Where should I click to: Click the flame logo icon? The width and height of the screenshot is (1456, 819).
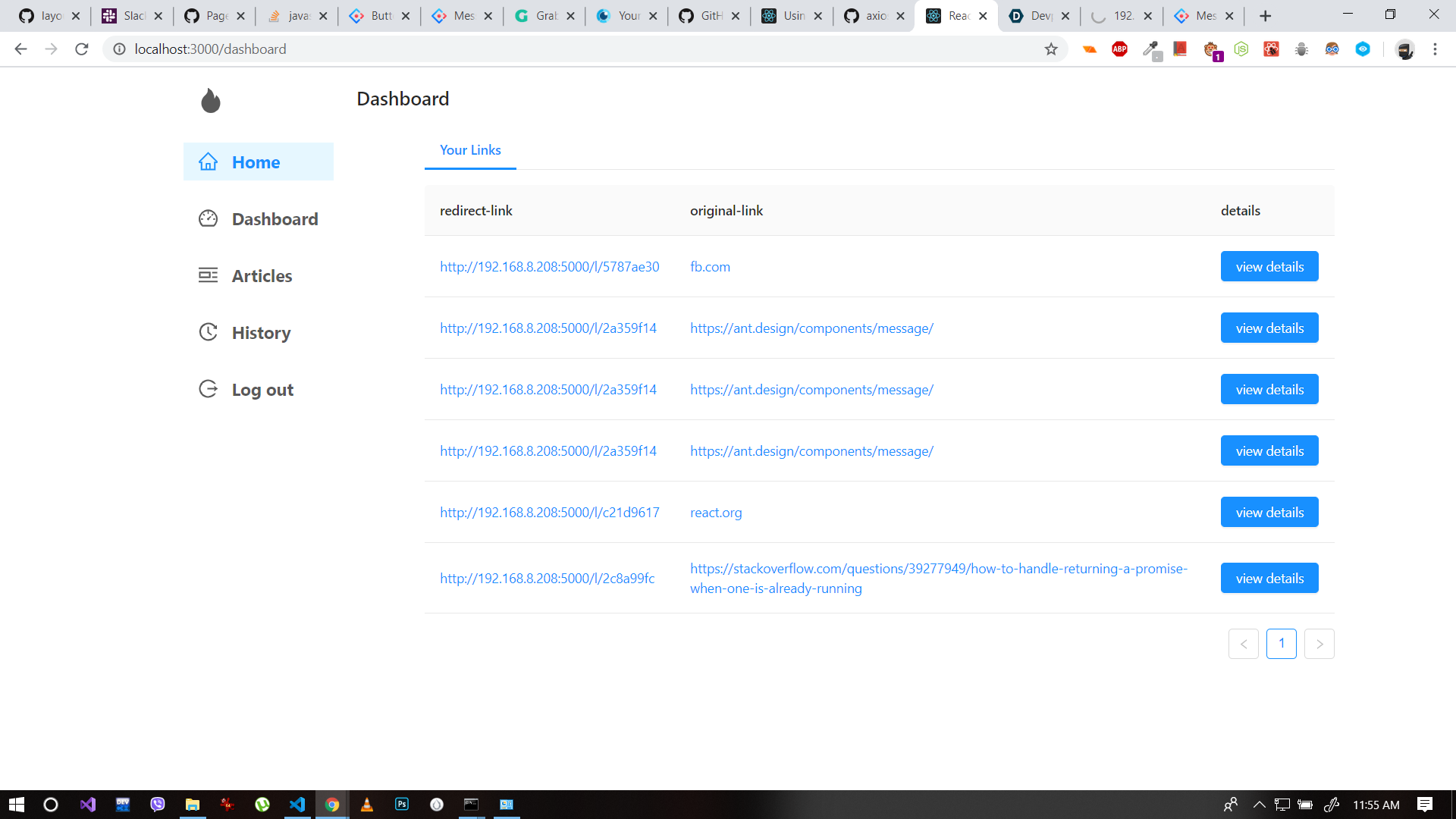[211, 100]
